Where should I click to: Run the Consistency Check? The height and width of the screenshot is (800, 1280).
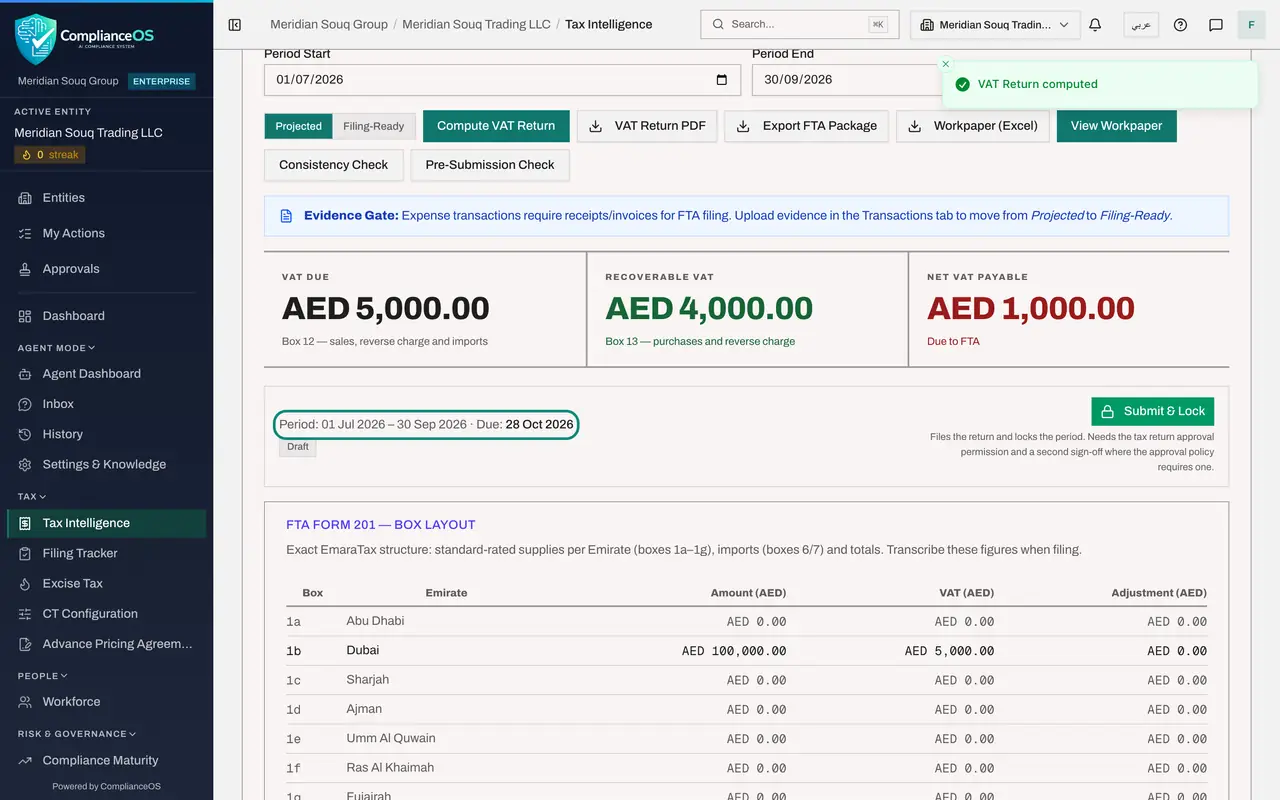pyautogui.click(x=334, y=165)
